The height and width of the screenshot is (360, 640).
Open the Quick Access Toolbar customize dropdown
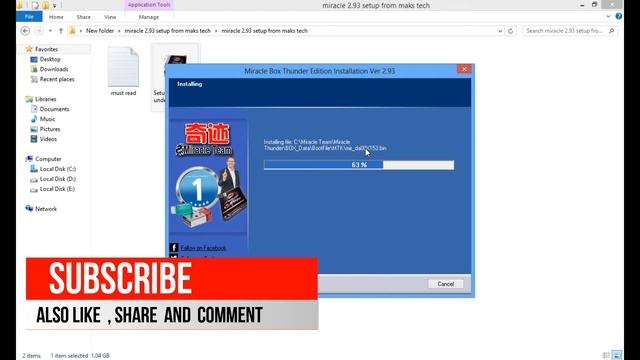[54, 6]
